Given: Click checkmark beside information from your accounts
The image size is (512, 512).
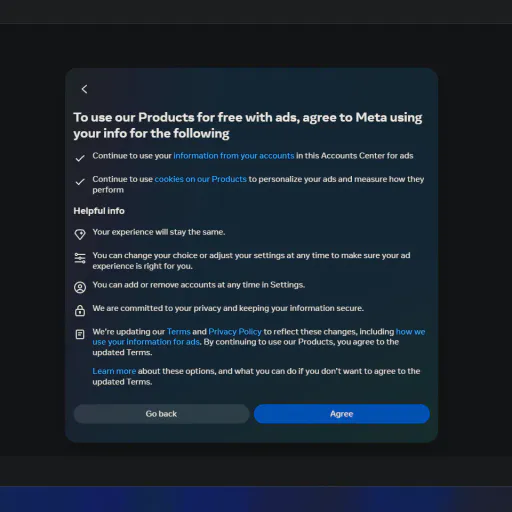Looking at the screenshot, I should pyautogui.click(x=80, y=158).
